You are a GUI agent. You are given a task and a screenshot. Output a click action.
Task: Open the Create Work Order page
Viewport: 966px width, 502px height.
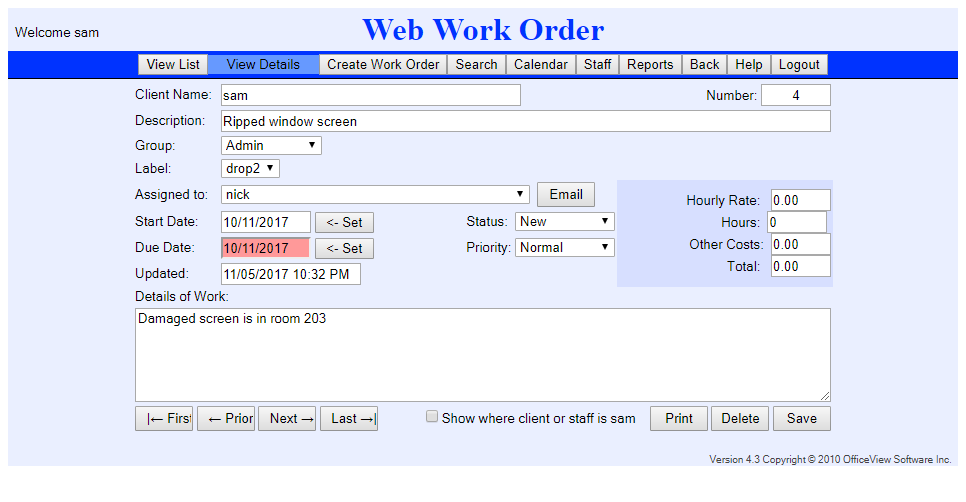pyautogui.click(x=383, y=64)
